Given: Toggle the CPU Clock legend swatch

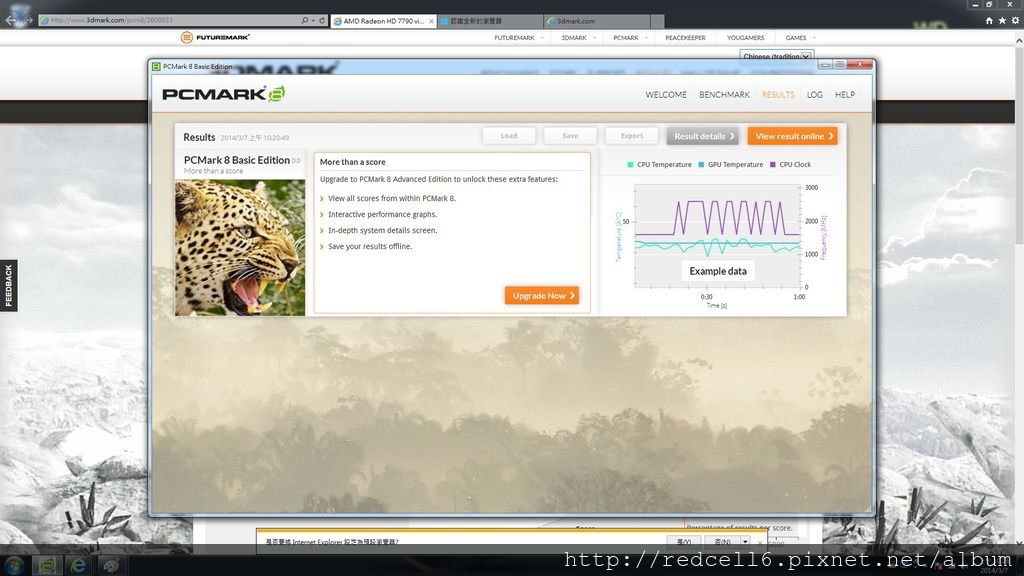Looking at the screenshot, I should click(773, 165).
